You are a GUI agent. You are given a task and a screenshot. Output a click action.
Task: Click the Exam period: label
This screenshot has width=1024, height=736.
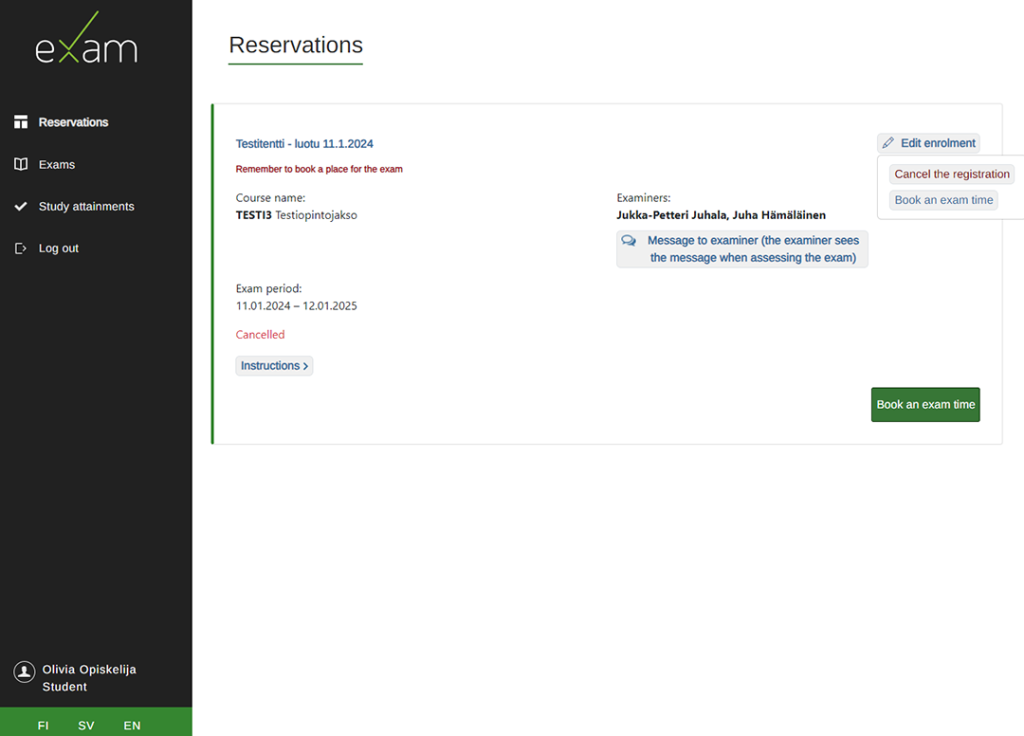[x=268, y=288]
